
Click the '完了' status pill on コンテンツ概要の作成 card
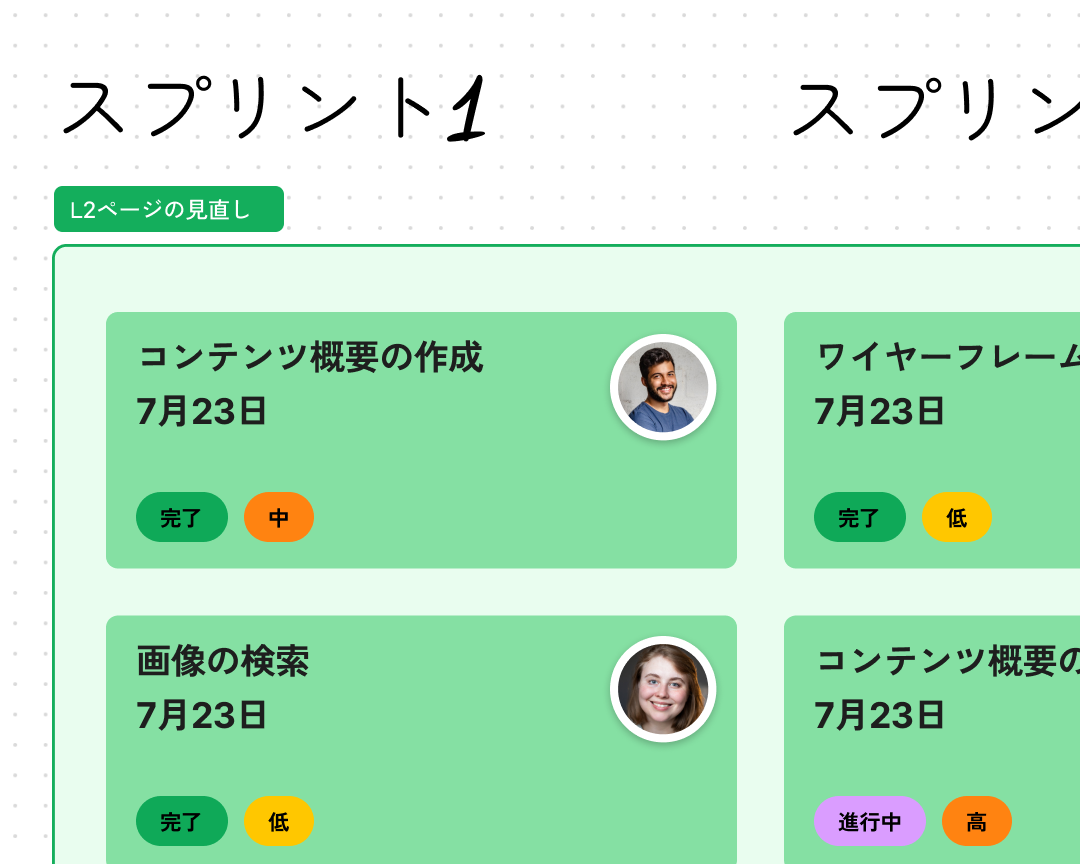click(181, 517)
